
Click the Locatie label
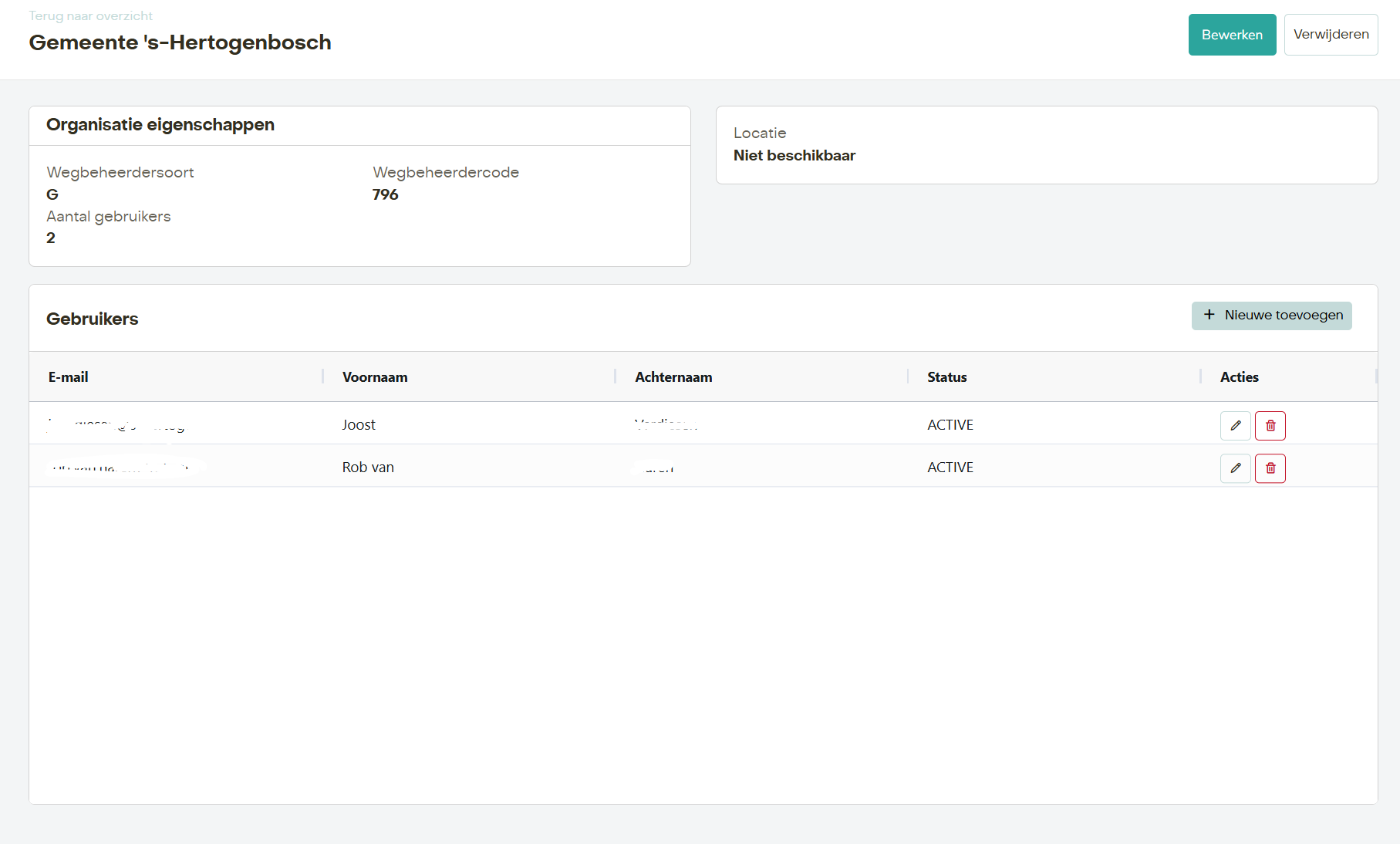pyautogui.click(x=759, y=133)
